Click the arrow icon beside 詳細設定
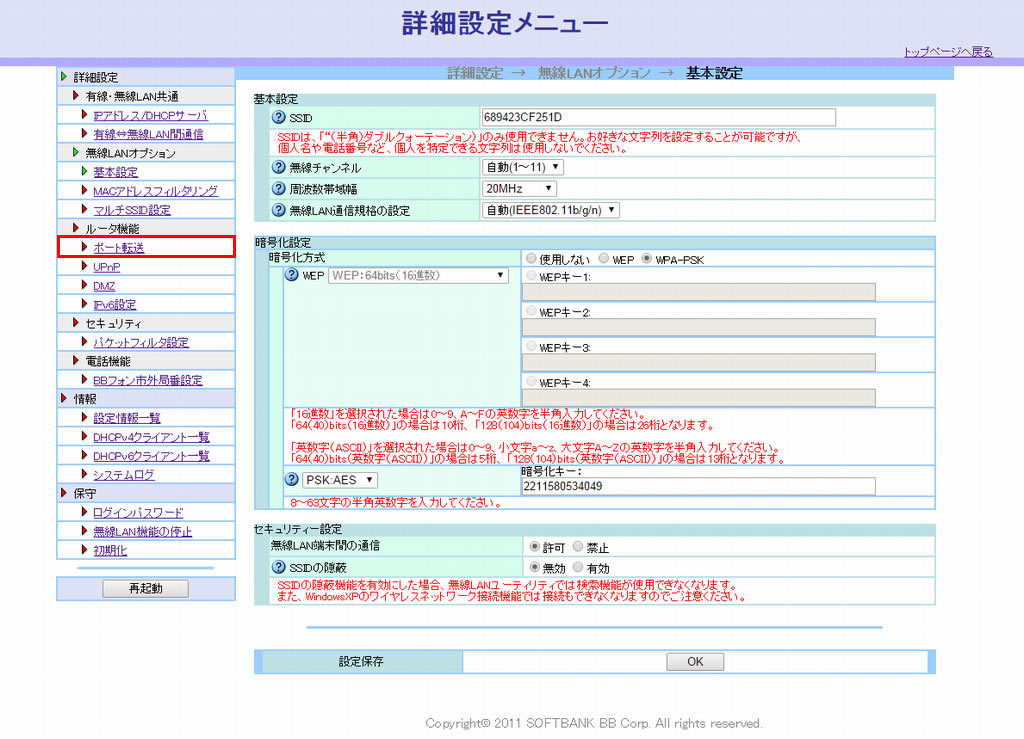The height and width of the screenshot is (739, 1024). [x=64, y=77]
